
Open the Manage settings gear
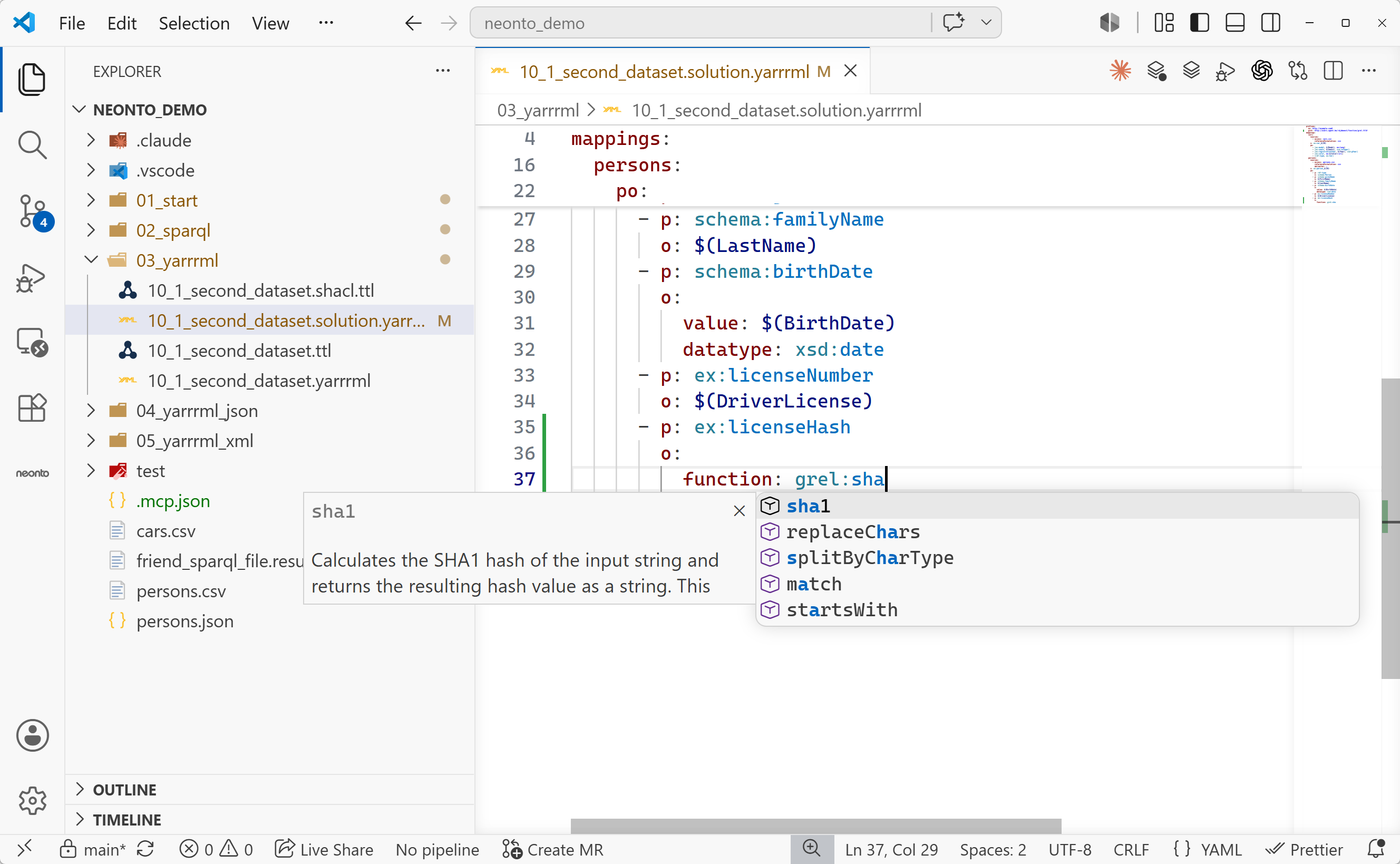[33, 800]
